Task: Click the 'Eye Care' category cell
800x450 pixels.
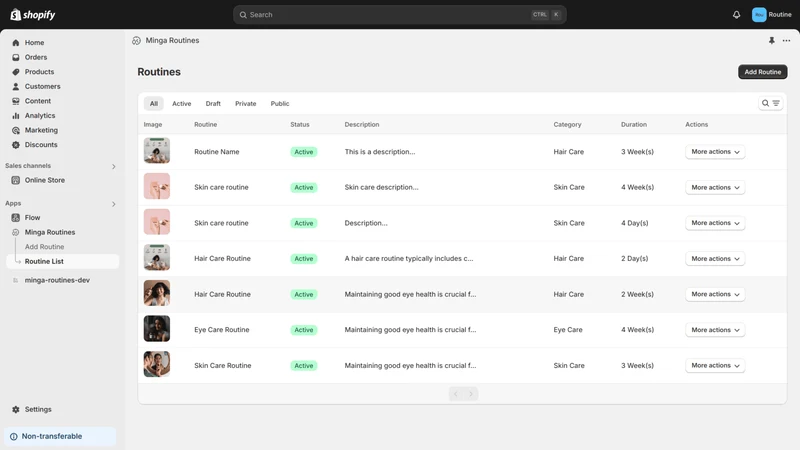Action: pos(567,330)
